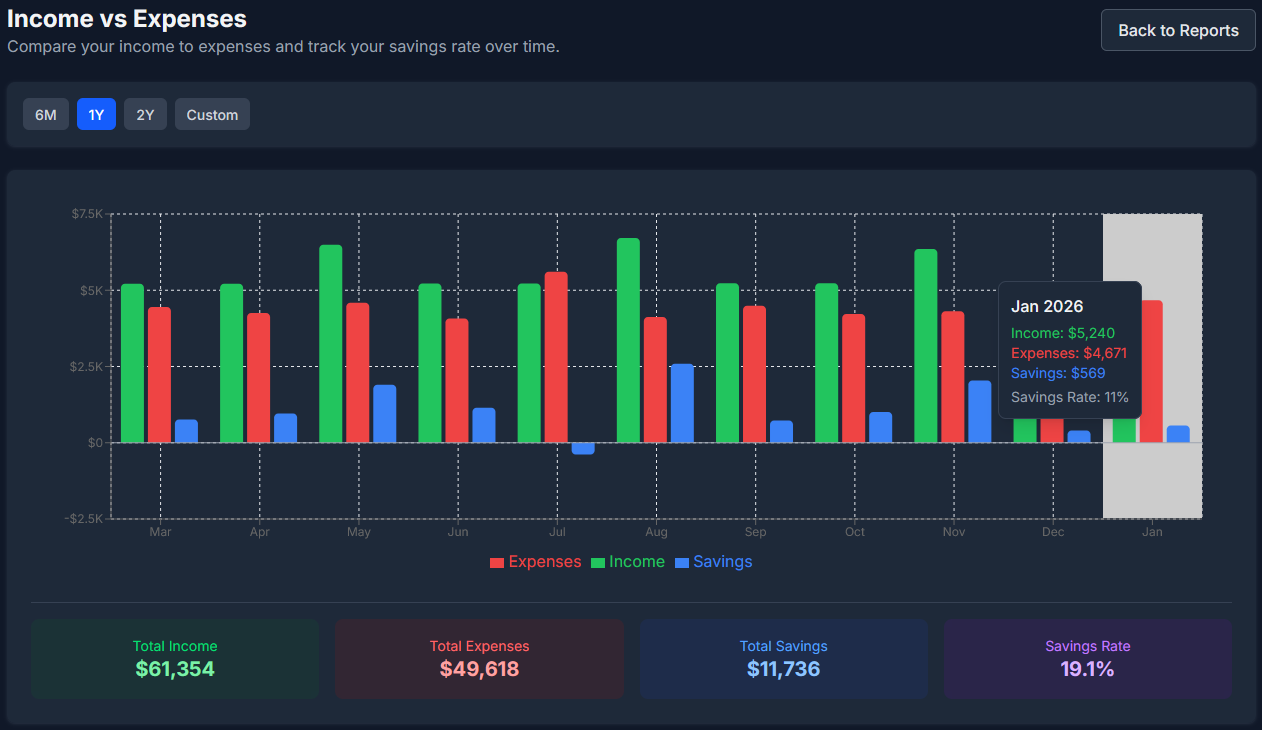Screen dimensions: 1262x730
Task: Click the Mar axis label
Action: coord(160,532)
